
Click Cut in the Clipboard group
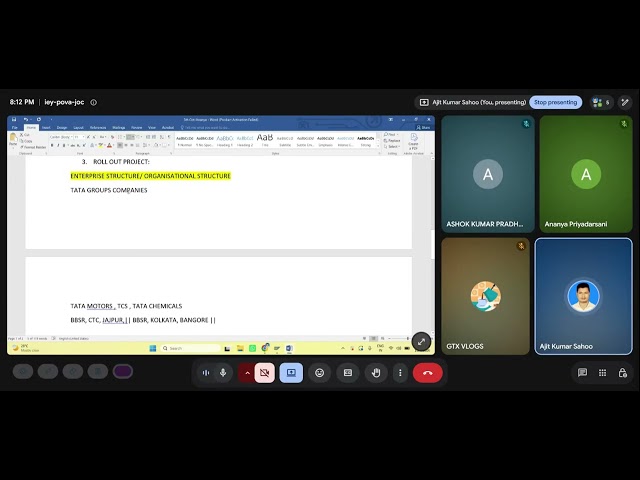pyautogui.click(x=26, y=135)
